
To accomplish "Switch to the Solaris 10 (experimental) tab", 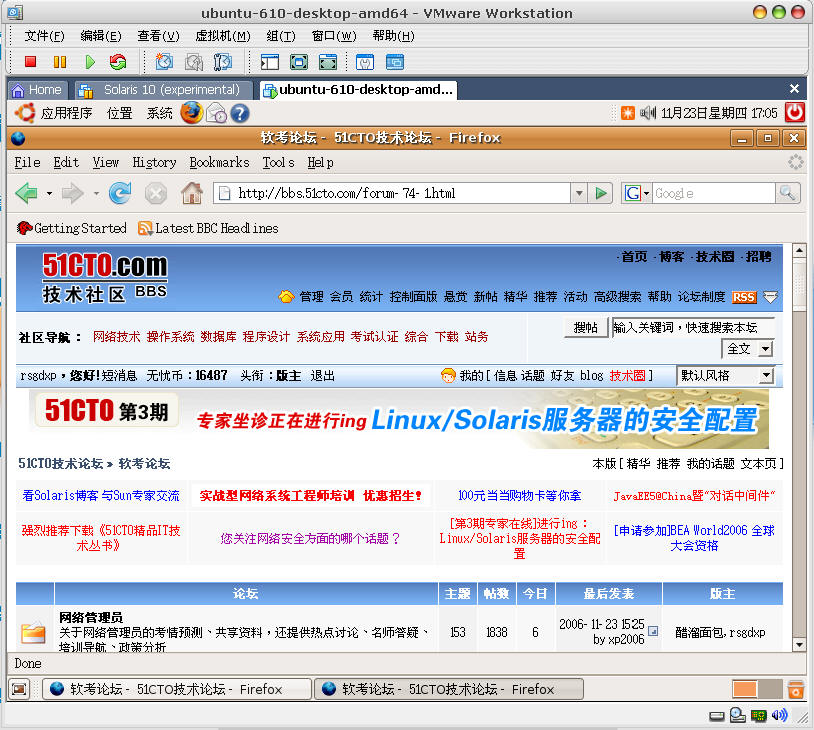I will click(x=164, y=90).
